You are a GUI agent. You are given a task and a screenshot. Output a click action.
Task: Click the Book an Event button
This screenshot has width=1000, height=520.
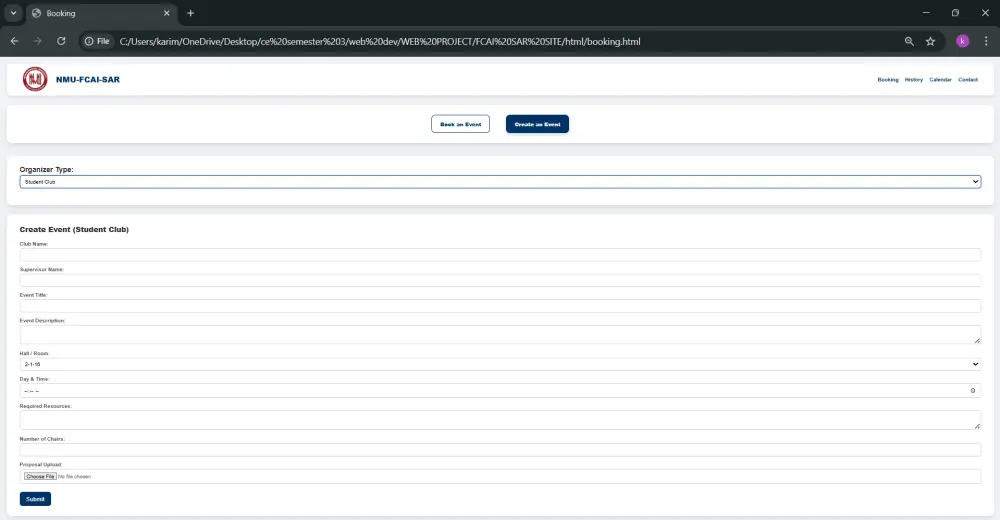click(460, 124)
